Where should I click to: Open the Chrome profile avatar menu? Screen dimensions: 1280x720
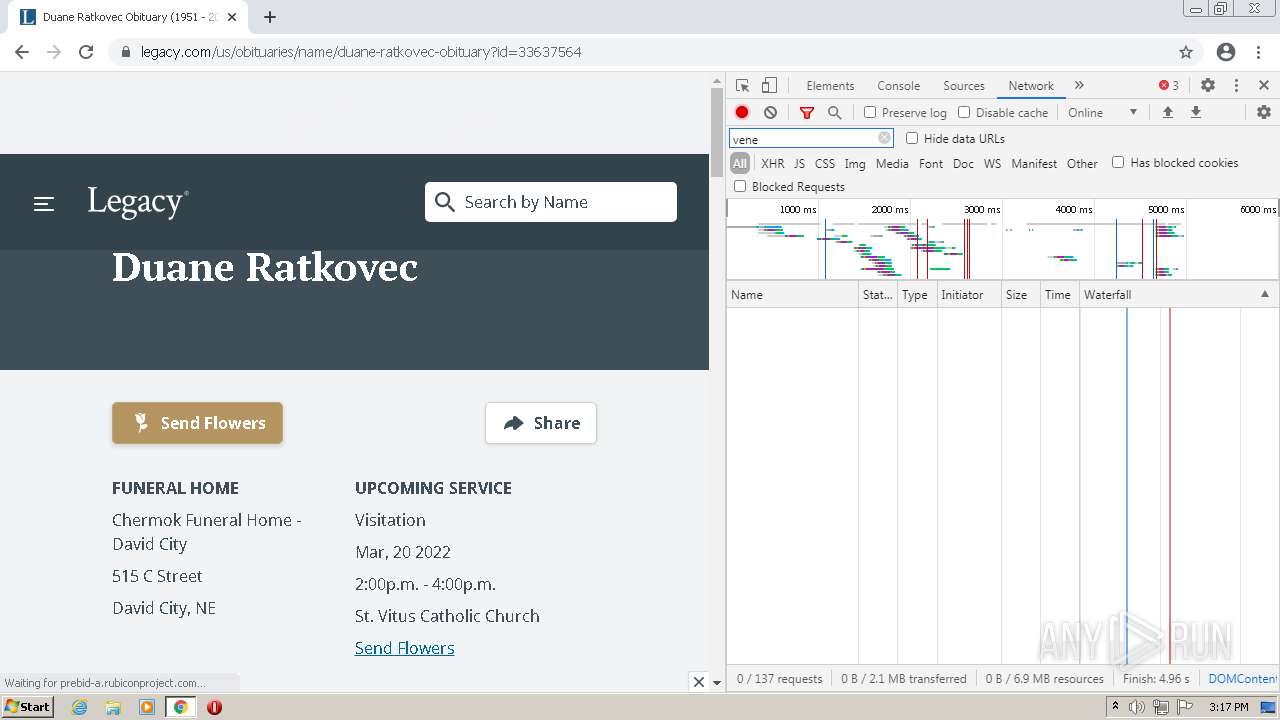point(1226,52)
